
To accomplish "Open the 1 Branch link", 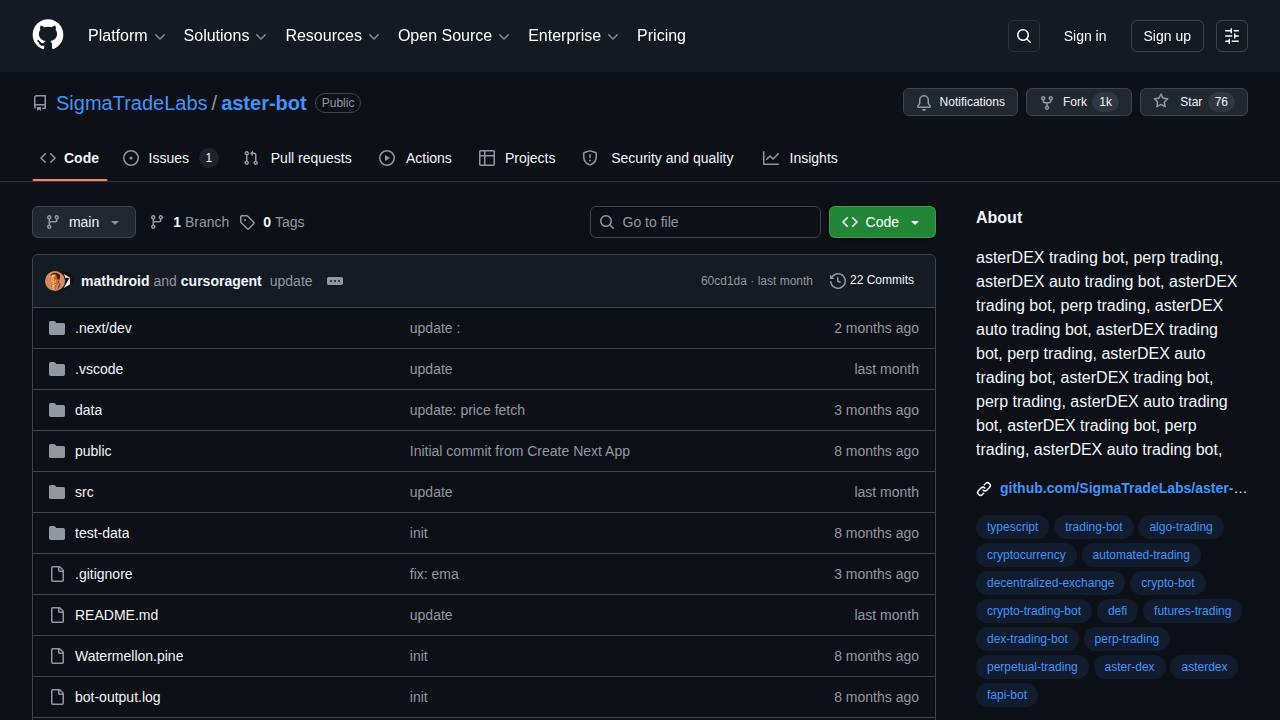I will click(x=190, y=222).
